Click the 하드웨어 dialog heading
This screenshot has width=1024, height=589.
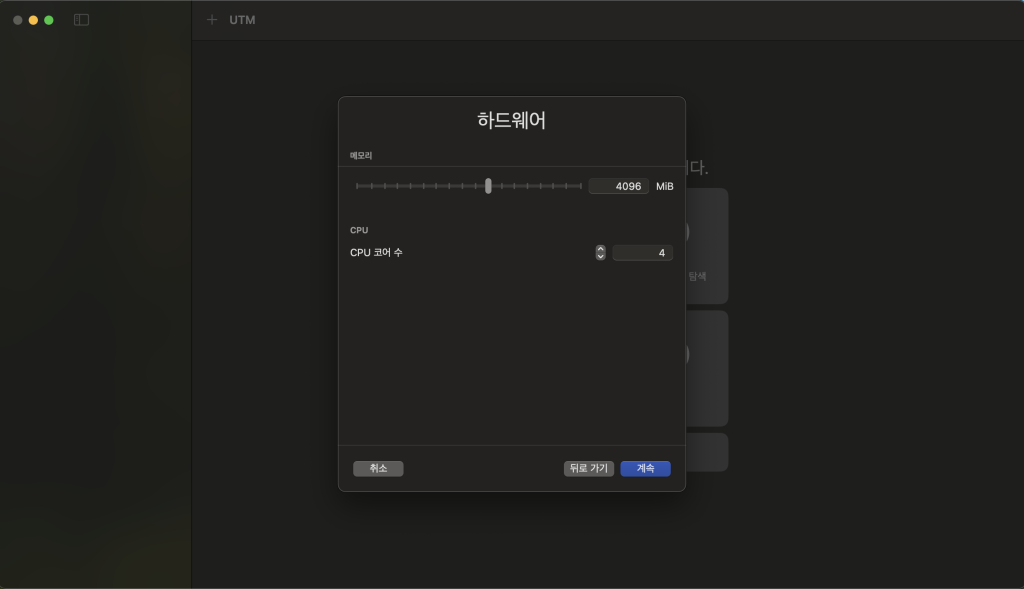[511, 120]
